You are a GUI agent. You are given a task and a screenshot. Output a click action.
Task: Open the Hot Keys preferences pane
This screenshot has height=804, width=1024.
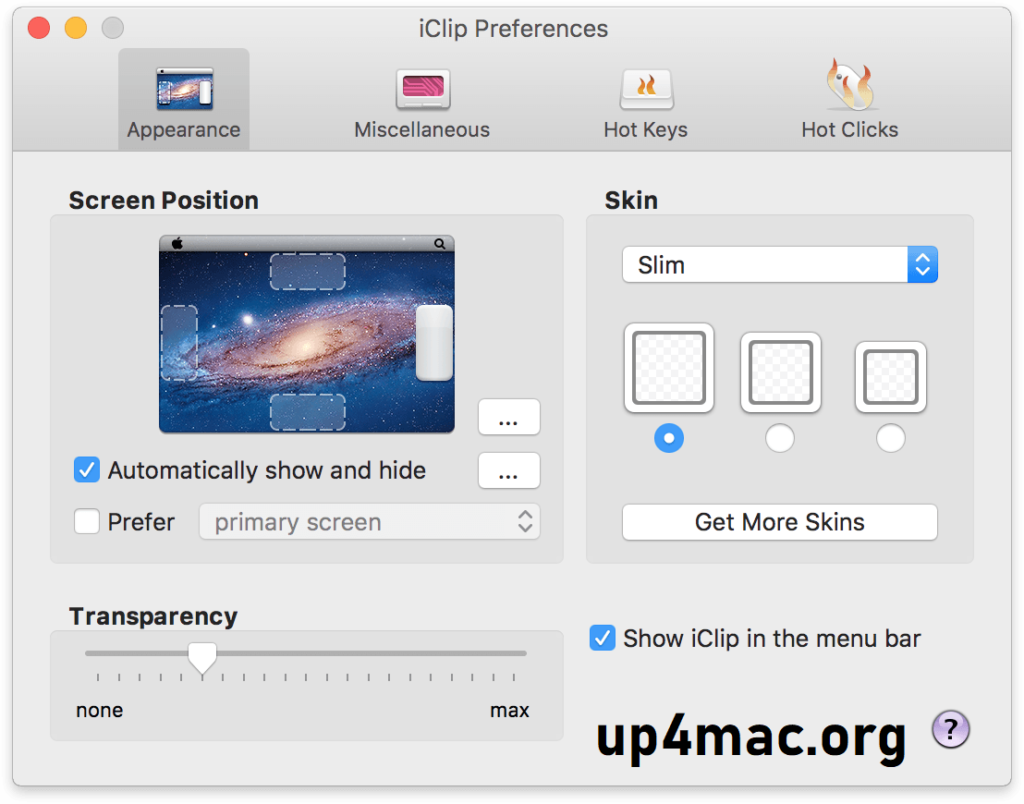(646, 98)
